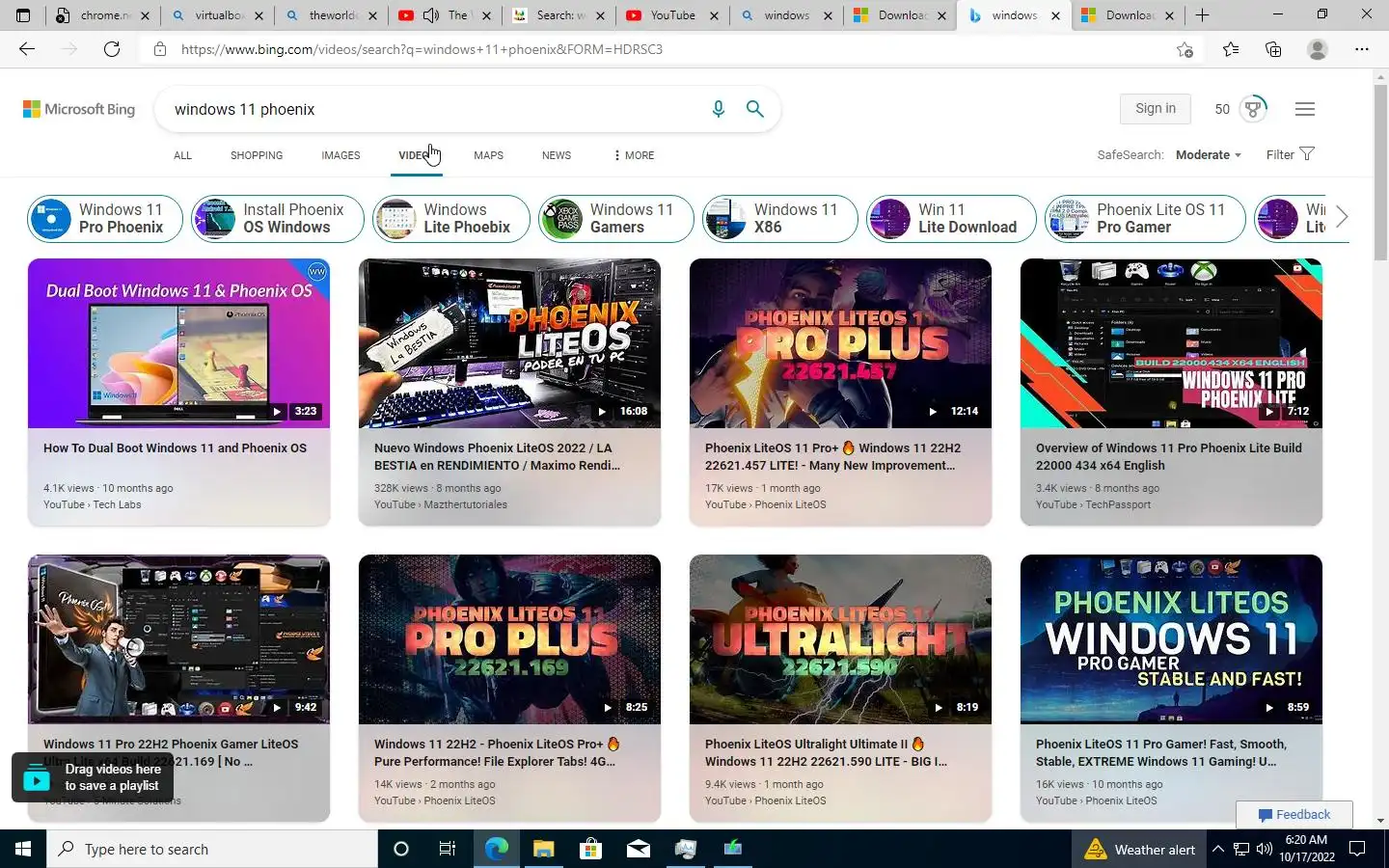Open File Explorer from the taskbar
This screenshot has height=868, width=1389.
[x=543, y=849]
